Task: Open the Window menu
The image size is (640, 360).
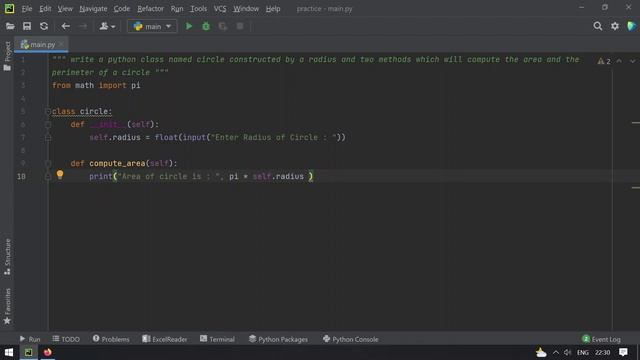Action: [246, 9]
